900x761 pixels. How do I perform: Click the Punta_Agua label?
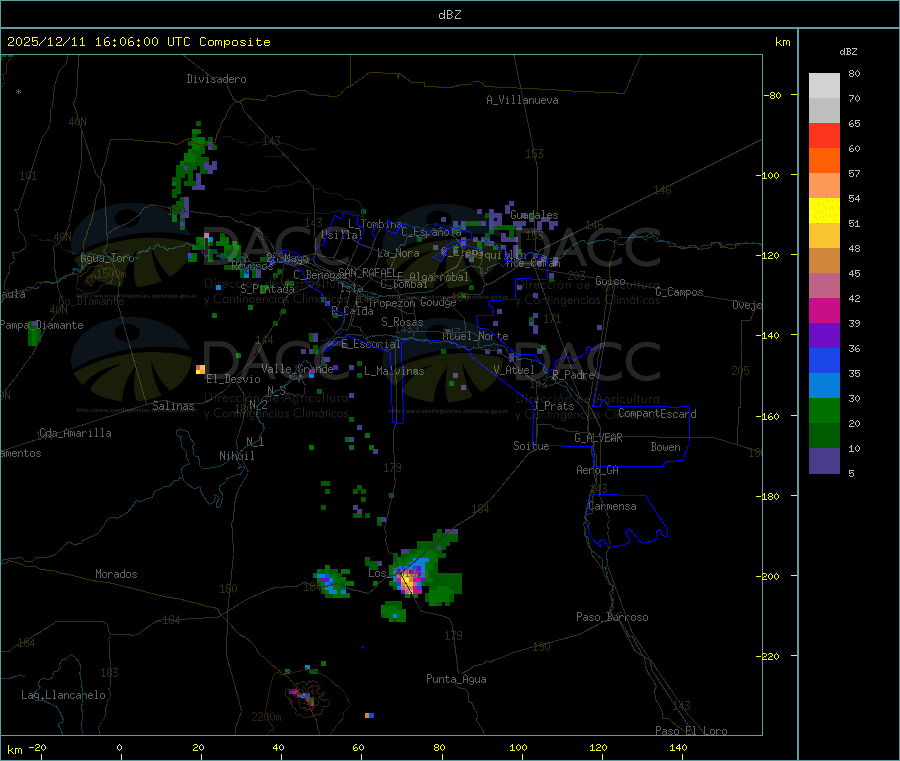coord(456,679)
